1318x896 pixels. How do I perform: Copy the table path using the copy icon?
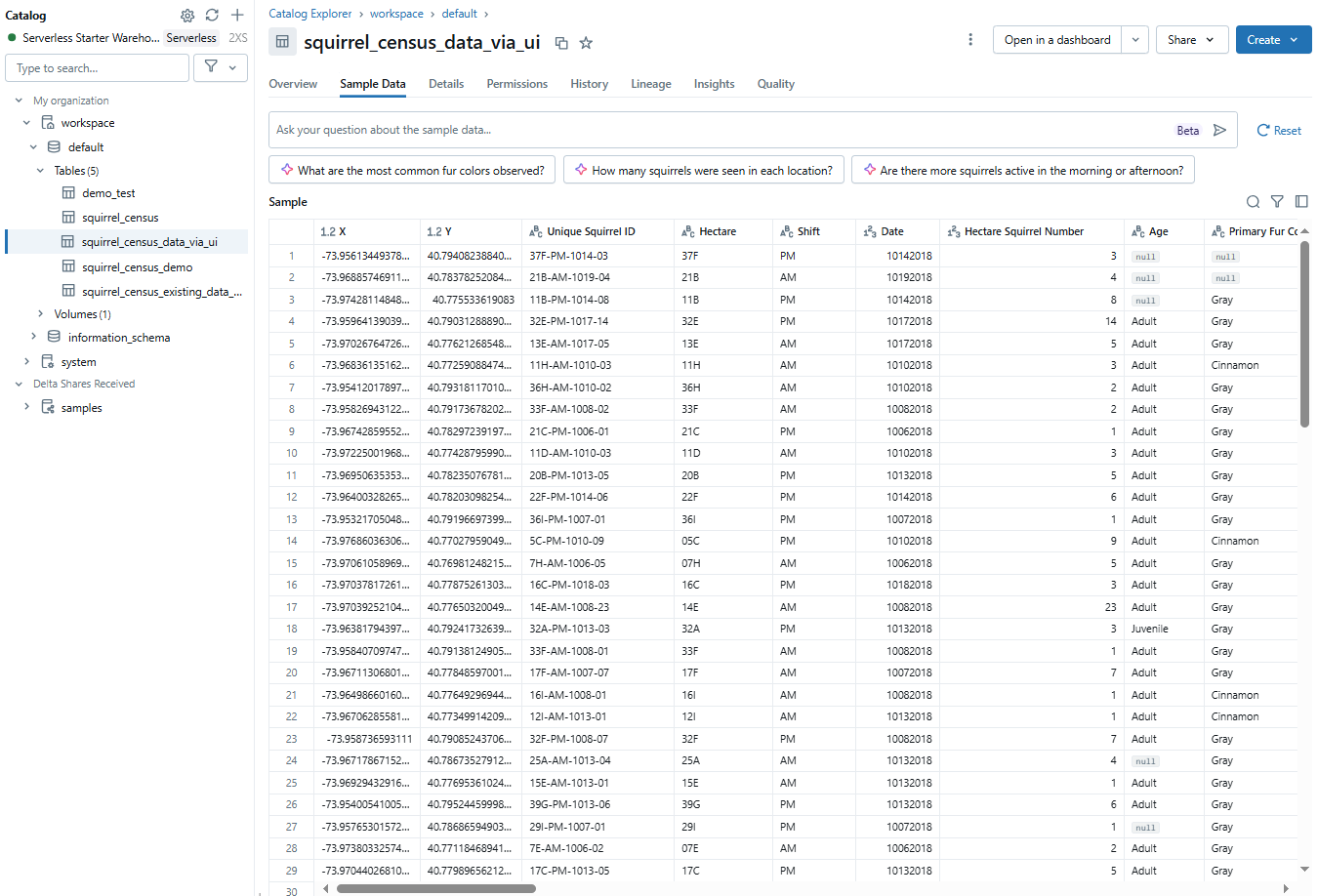click(561, 43)
